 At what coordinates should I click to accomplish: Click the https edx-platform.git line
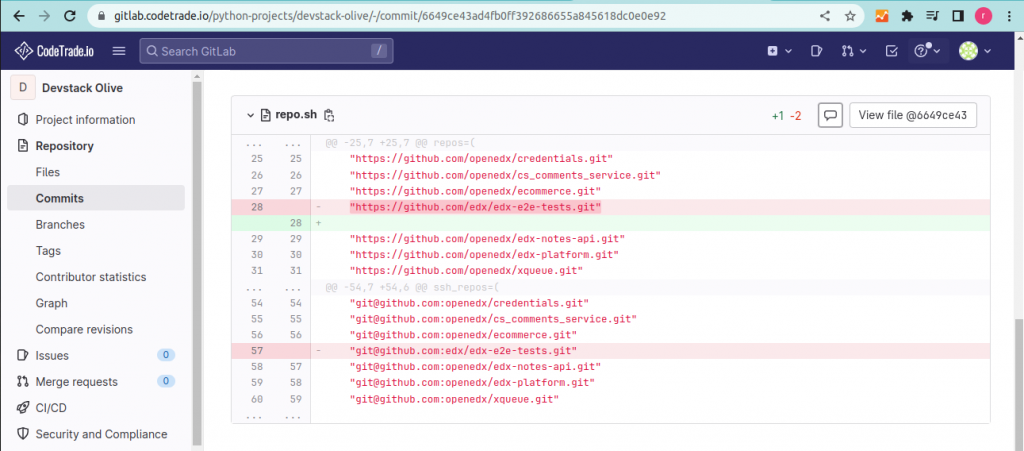[484, 255]
